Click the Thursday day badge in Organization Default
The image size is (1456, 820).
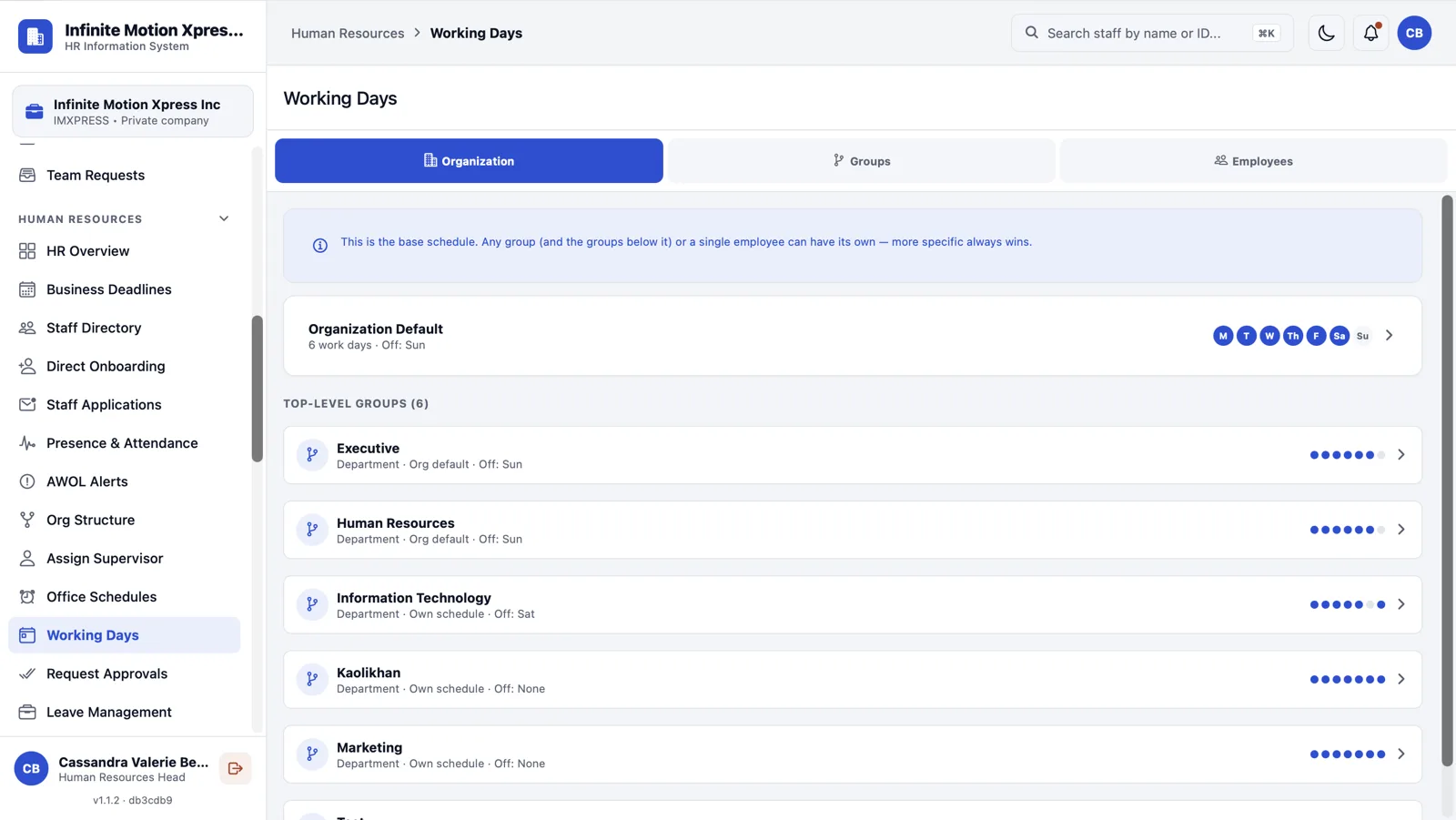[1293, 336]
